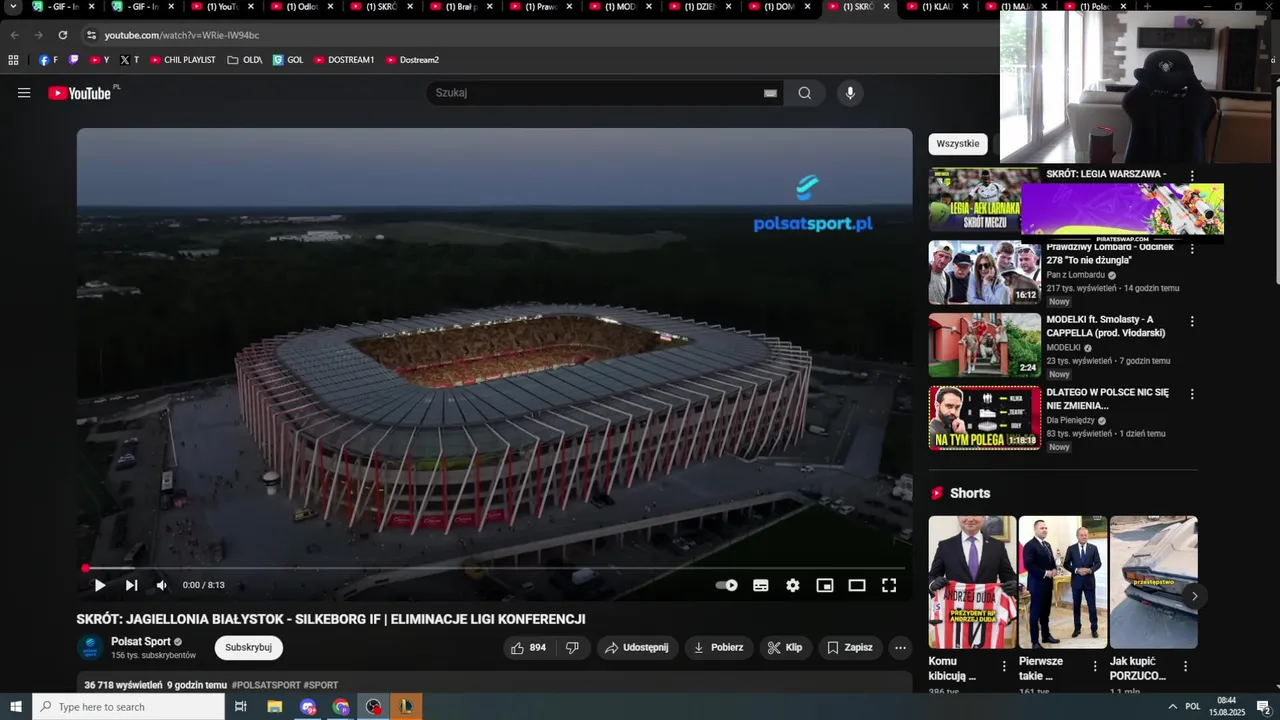
Task: Click the search magnifier button
Action: [805, 93]
